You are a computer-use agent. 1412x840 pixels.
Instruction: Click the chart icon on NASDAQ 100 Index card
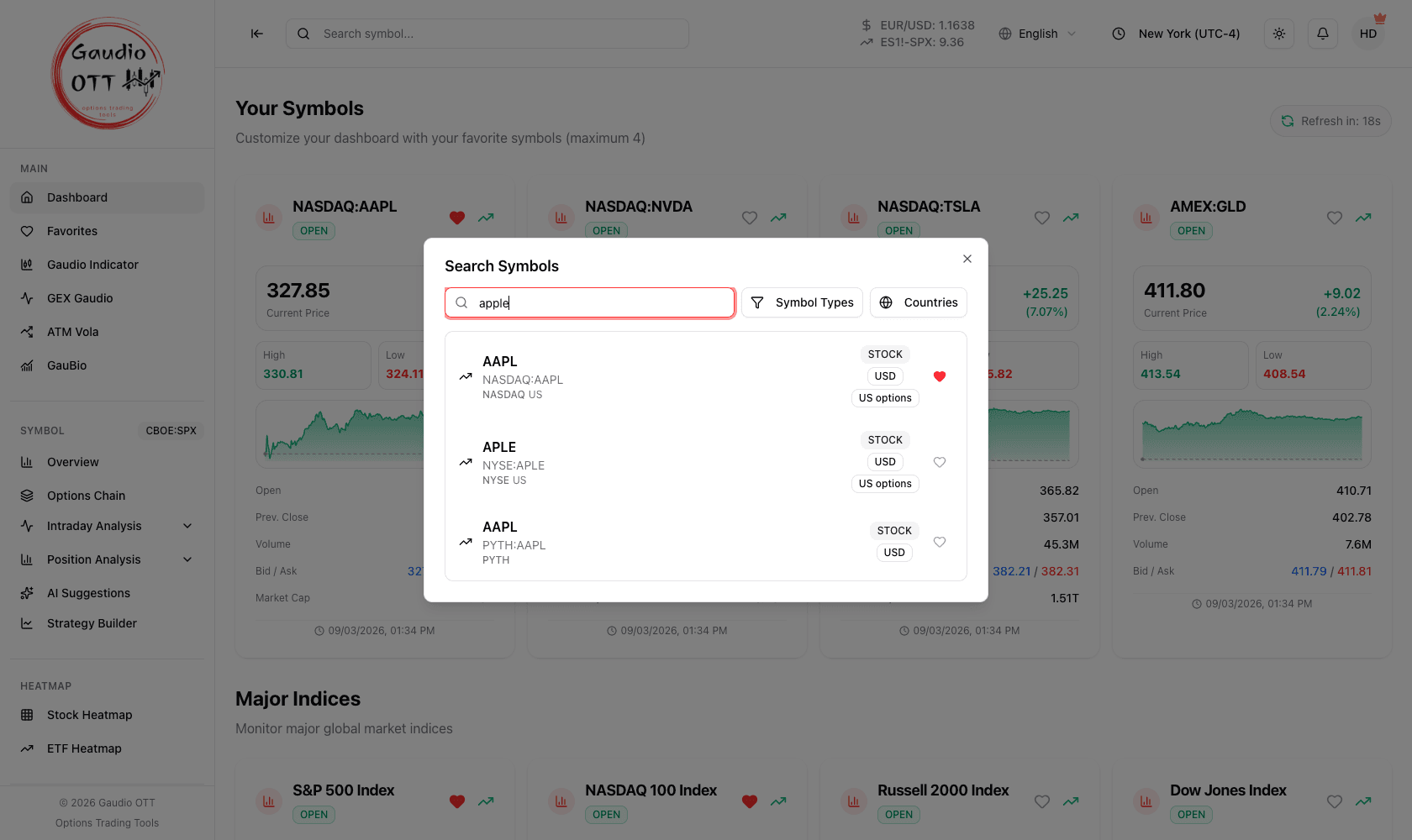[561, 801]
